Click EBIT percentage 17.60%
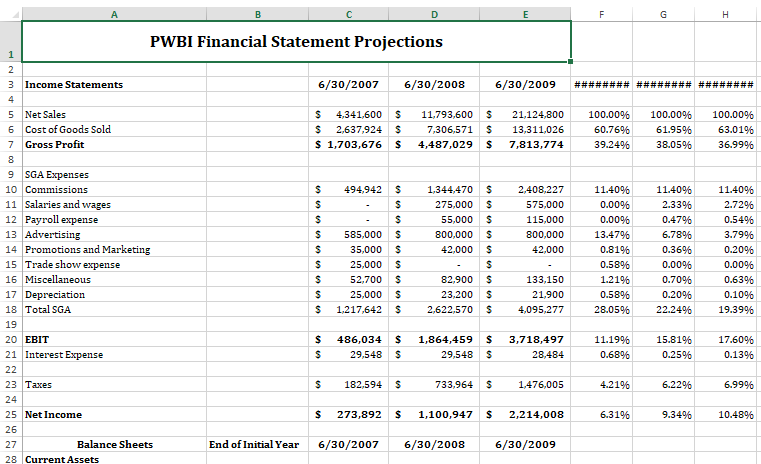Viewport: 761px width, 464px height. [736, 340]
